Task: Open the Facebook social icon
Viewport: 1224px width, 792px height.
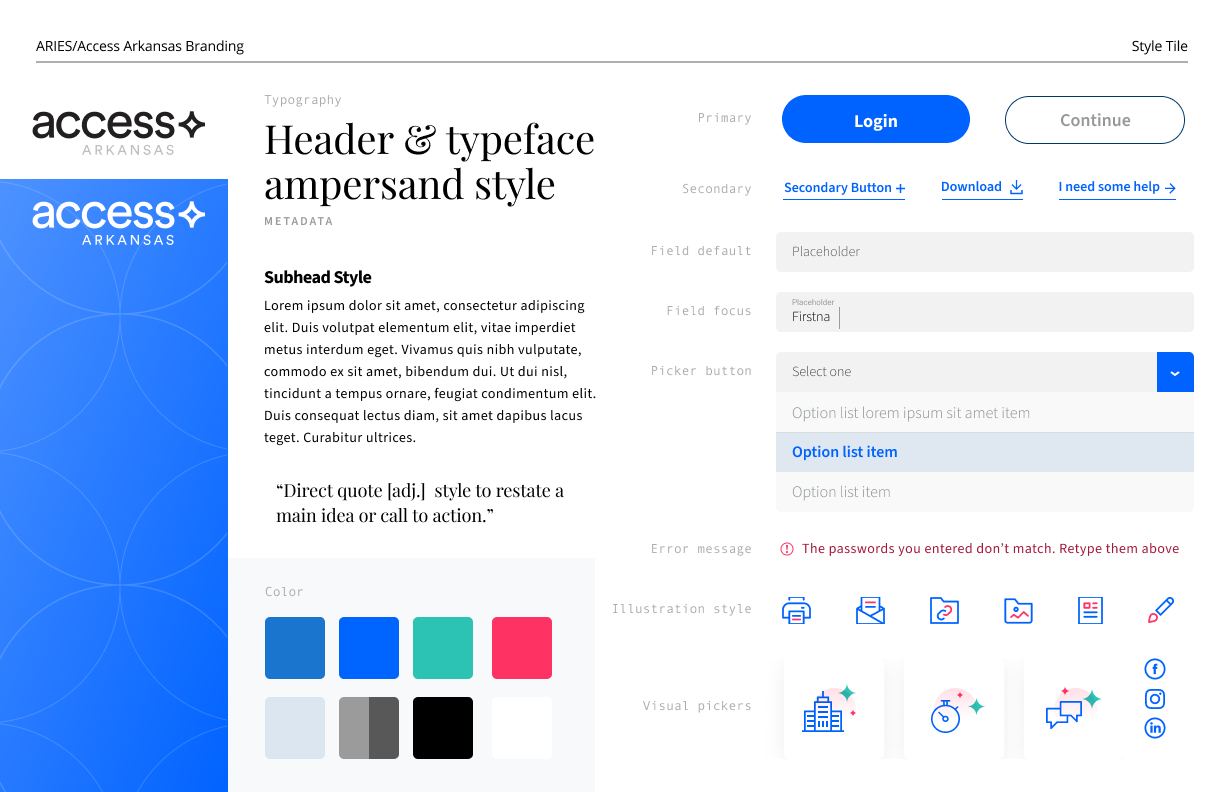Action: pos(1155,669)
